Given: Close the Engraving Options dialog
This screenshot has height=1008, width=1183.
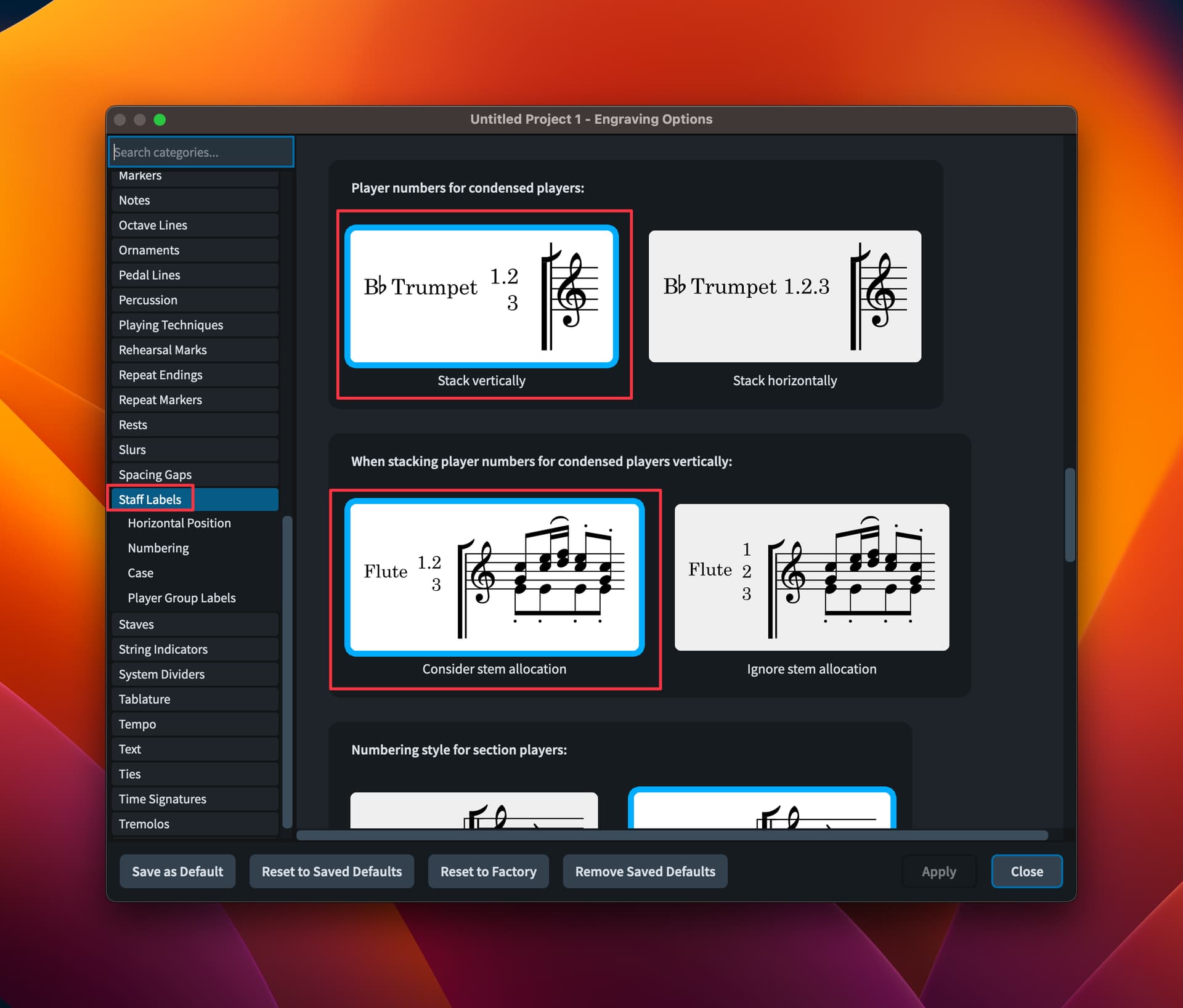Looking at the screenshot, I should click(x=1026, y=871).
